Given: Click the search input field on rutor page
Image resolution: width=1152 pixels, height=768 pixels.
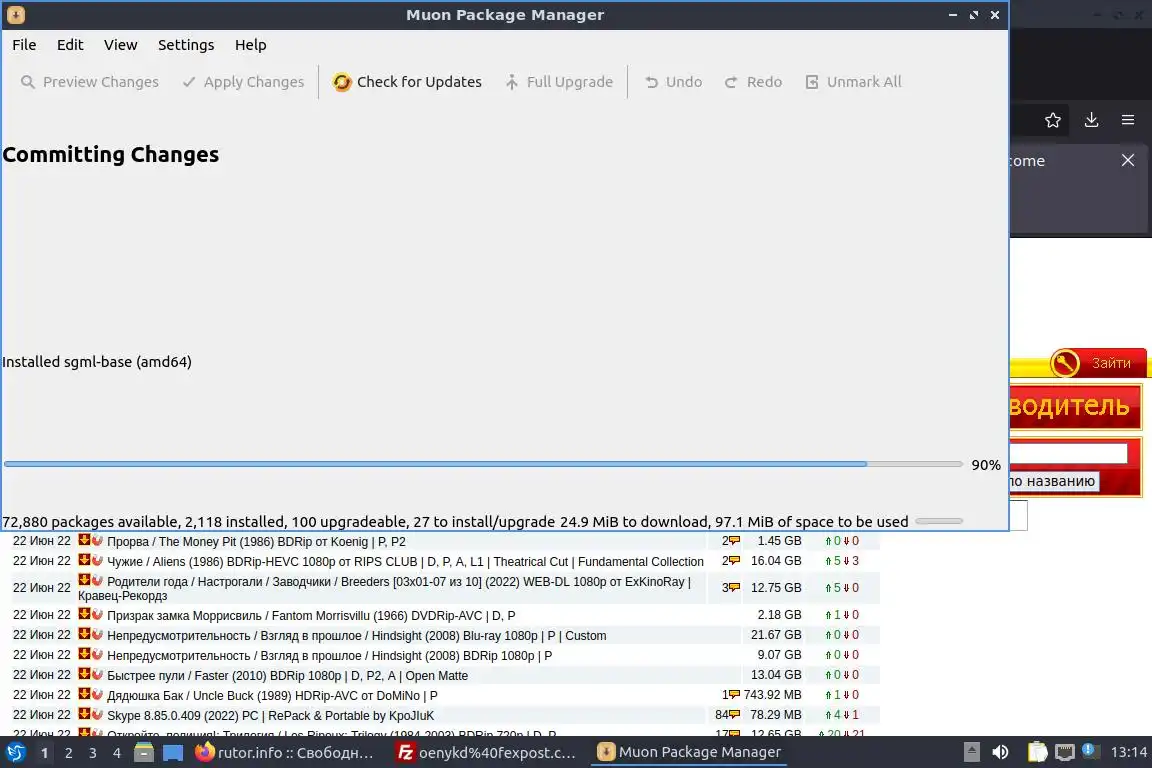Looking at the screenshot, I should (1068, 453).
